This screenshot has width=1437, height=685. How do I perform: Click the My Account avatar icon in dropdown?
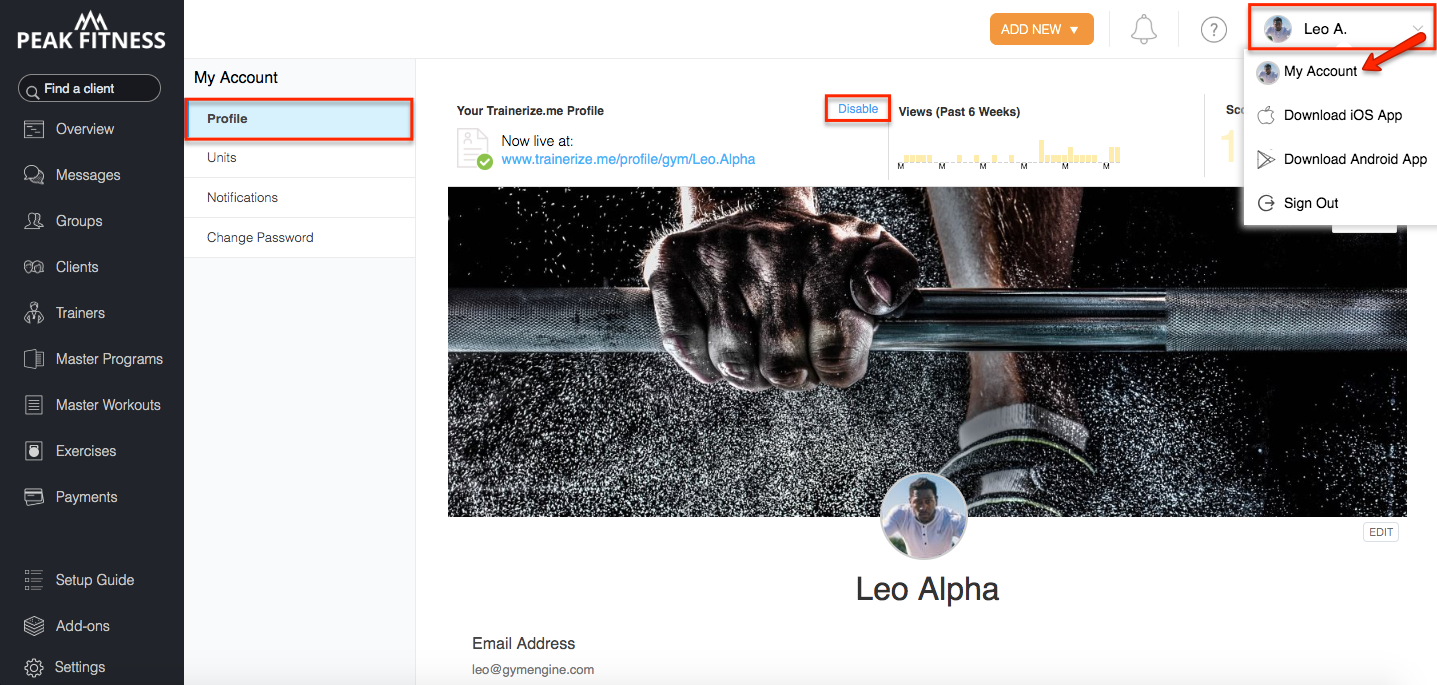(x=1268, y=72)
